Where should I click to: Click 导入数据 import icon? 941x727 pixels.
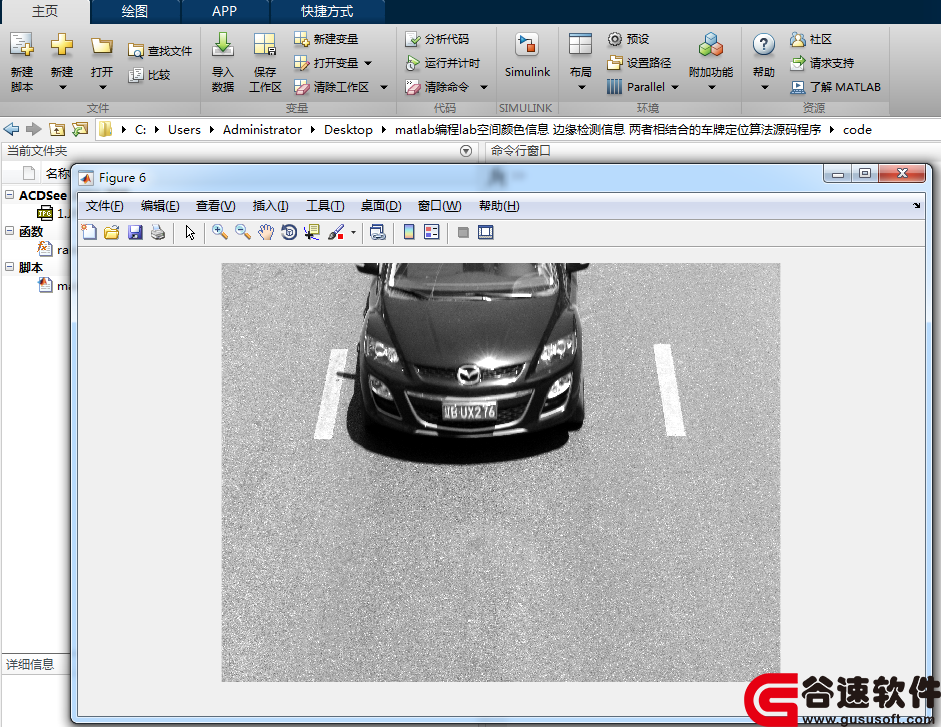[x=223, y=62]
